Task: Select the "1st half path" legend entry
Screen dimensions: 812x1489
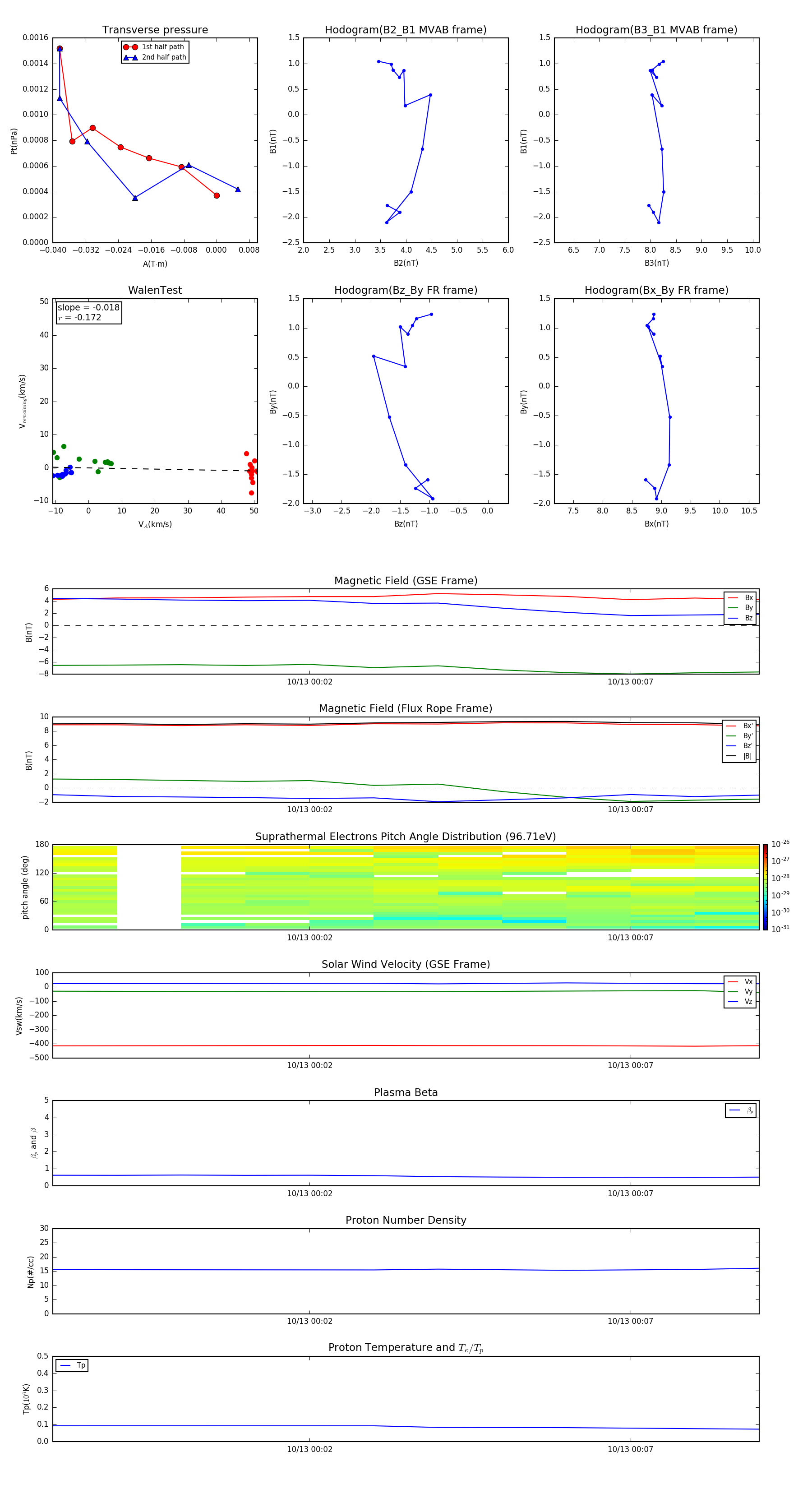Action: [155, 47]
